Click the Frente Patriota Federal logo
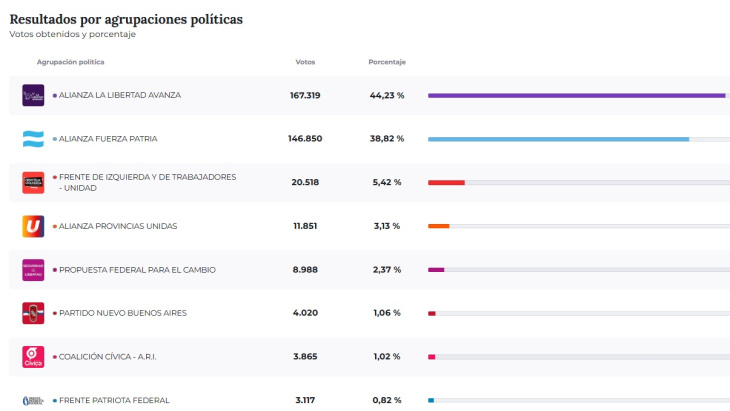 coord(33,400)
